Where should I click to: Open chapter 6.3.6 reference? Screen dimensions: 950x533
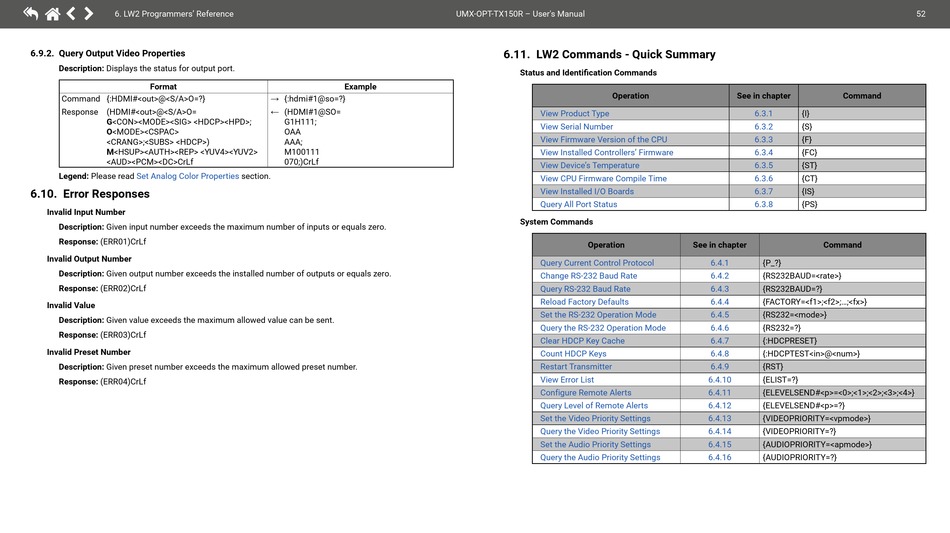pos(763,179)
